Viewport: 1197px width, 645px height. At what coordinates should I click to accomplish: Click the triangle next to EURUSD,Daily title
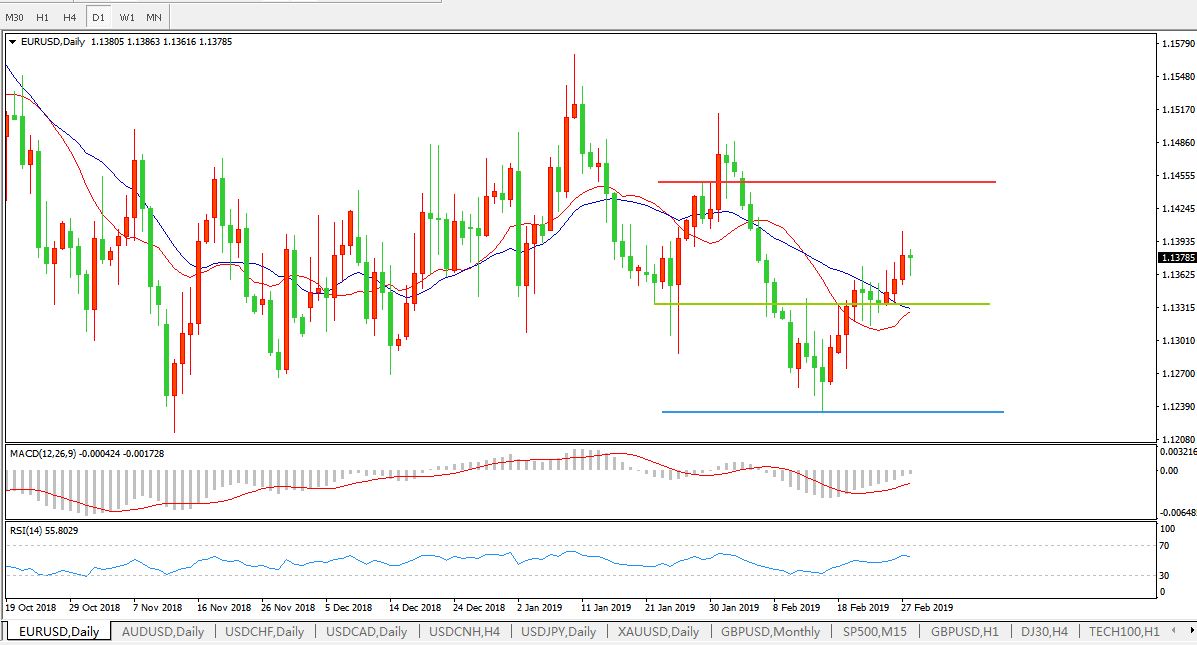pos(12,42)
